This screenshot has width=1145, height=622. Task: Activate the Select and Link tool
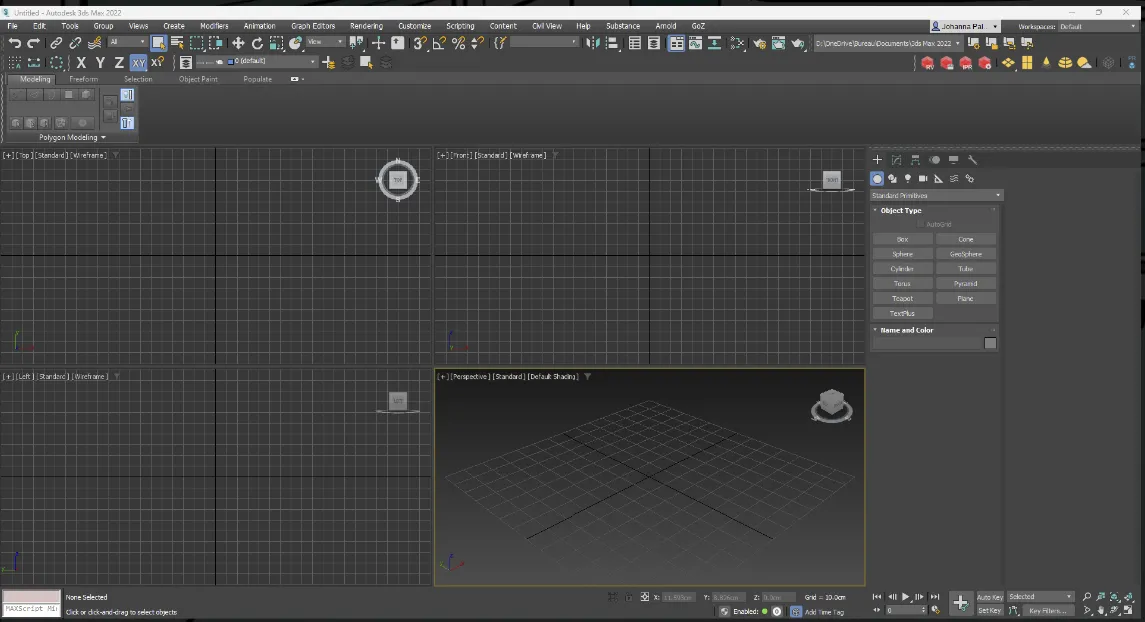[56, 43]
